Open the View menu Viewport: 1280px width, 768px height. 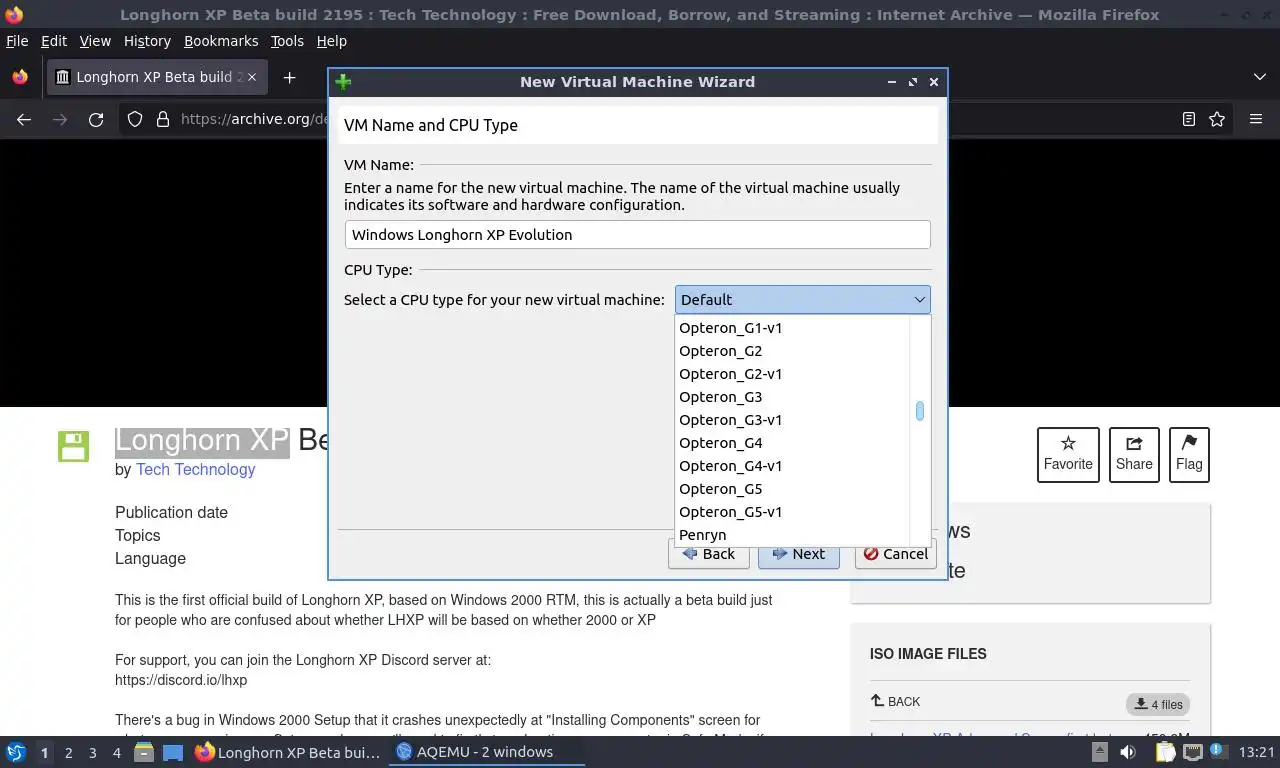coord(95,41)
